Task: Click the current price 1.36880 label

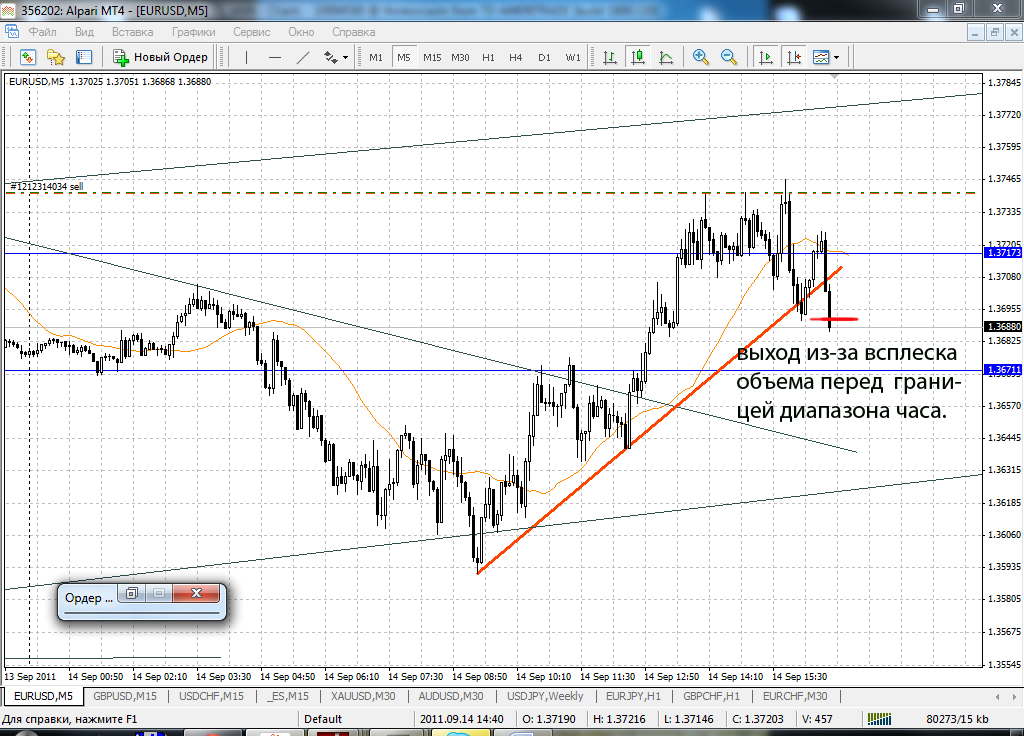Action: pyautogui.click(x=1002, y=327)
